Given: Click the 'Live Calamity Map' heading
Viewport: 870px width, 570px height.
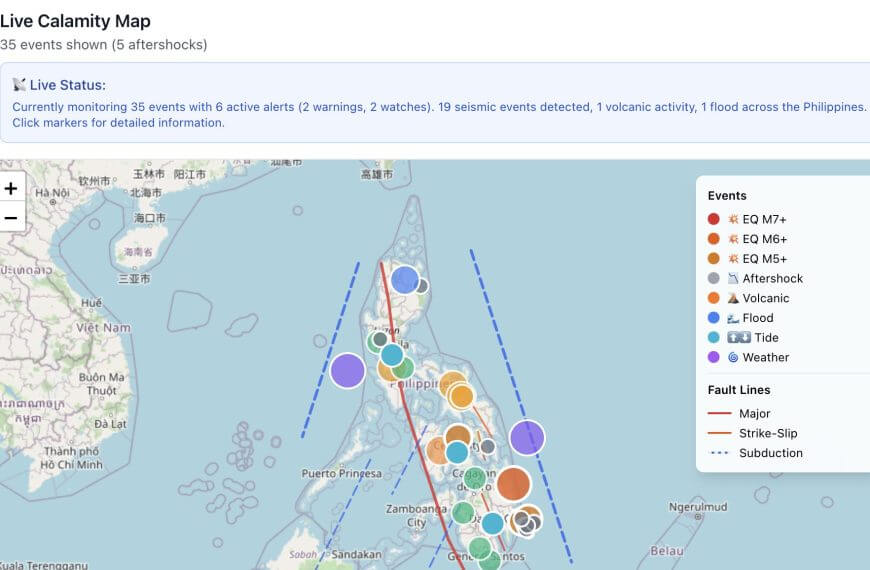Looking at the screenshot, I should coord(75,21).
